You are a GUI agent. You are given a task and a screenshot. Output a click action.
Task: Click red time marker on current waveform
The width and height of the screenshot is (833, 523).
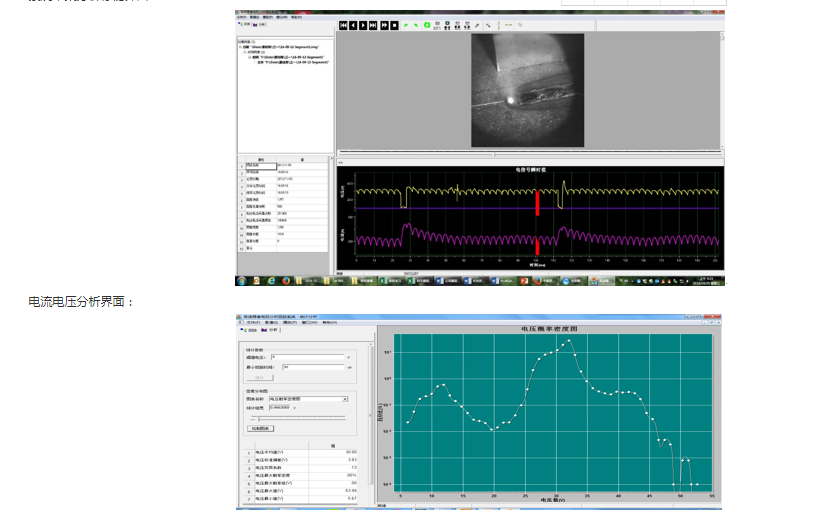tap(537, 246)
